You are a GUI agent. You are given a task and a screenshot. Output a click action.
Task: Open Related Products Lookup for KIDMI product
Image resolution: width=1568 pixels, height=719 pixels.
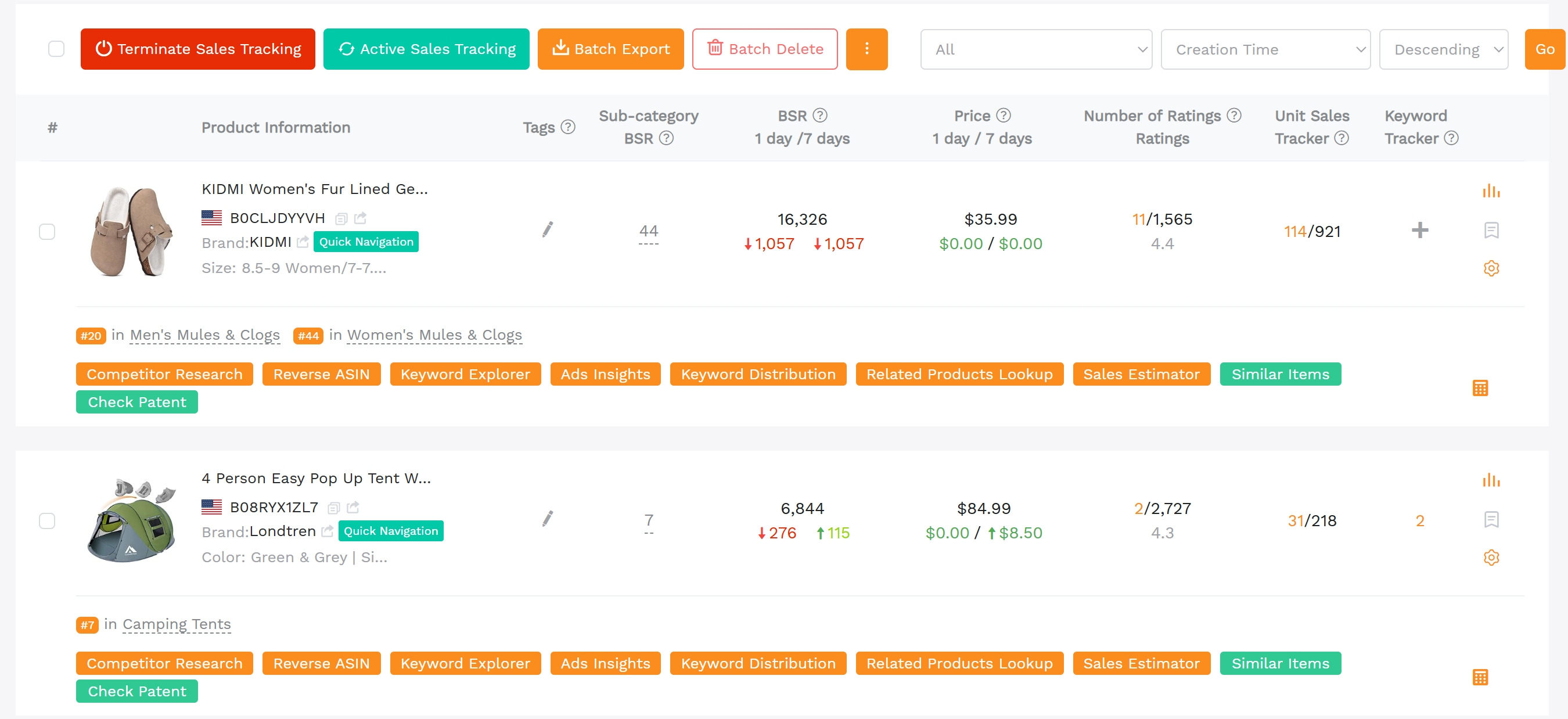[x=959, y=374]
